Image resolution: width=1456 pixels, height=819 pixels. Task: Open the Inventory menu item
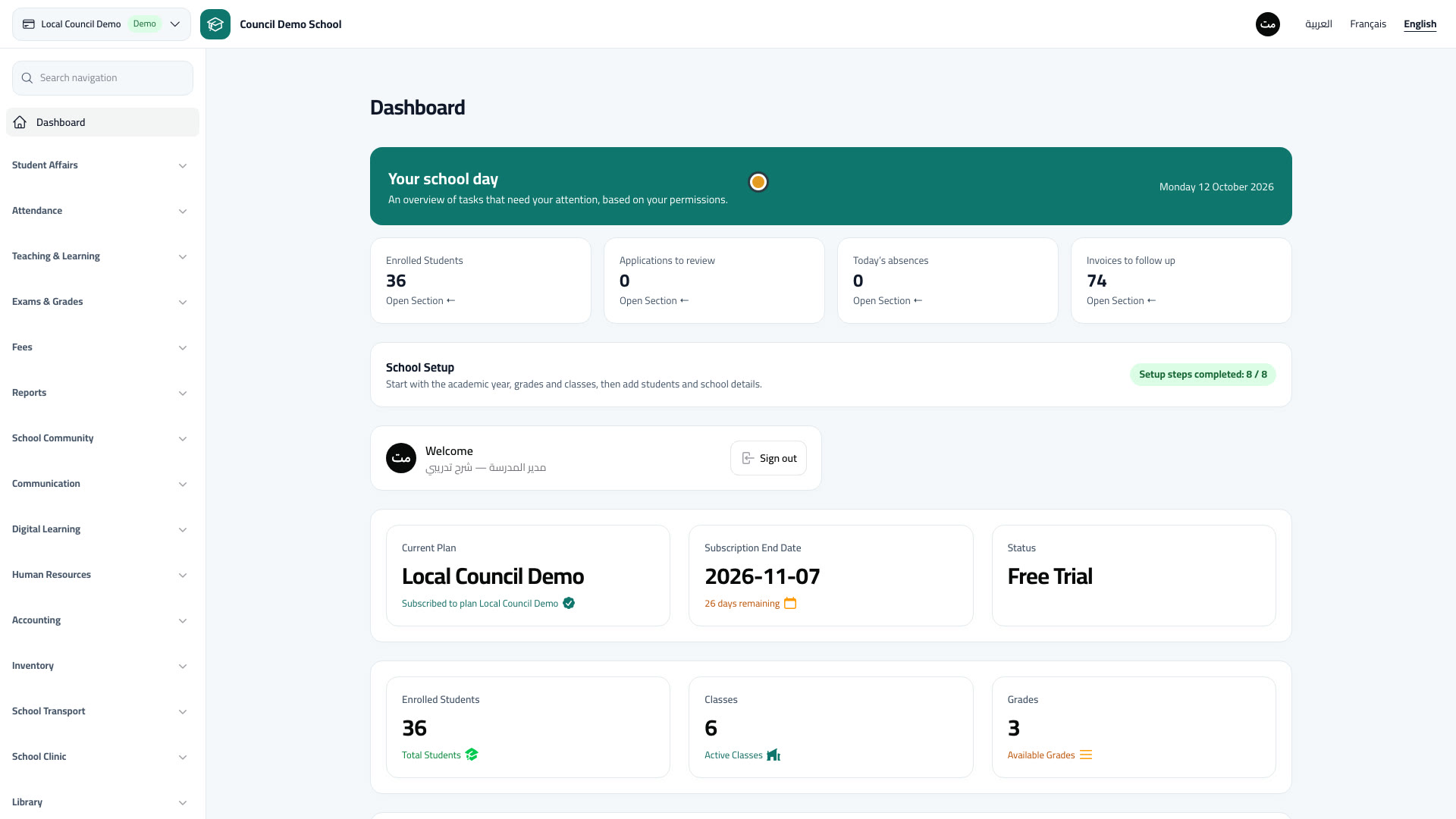(102, 666)
